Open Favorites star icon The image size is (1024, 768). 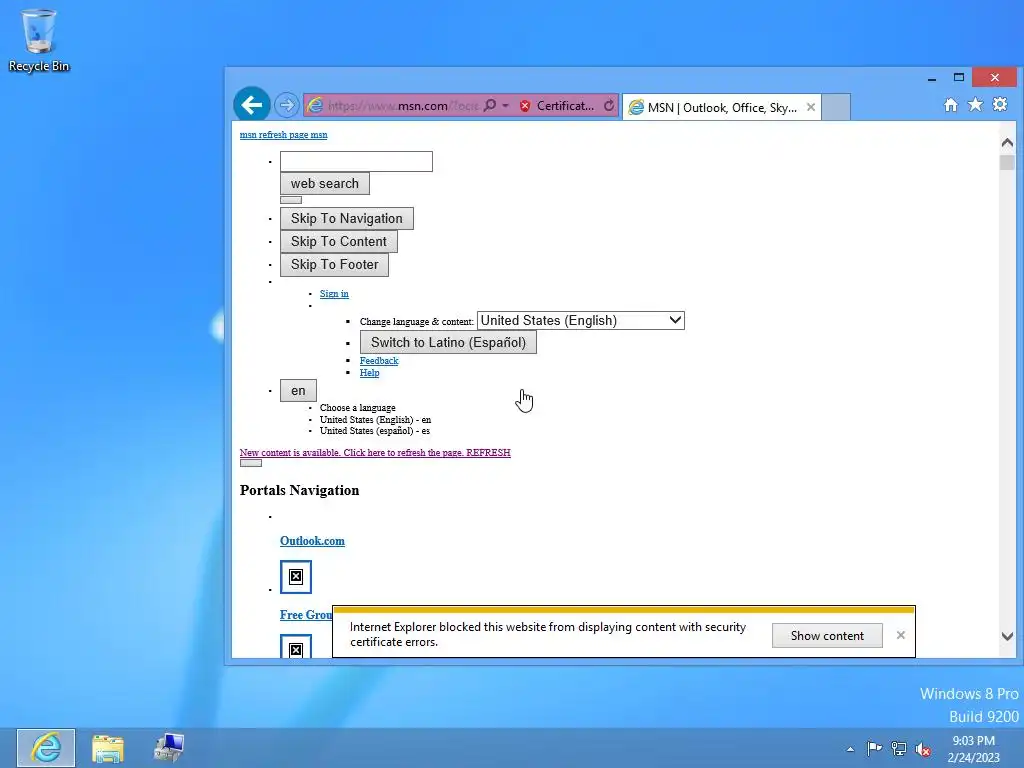[975, 104]
